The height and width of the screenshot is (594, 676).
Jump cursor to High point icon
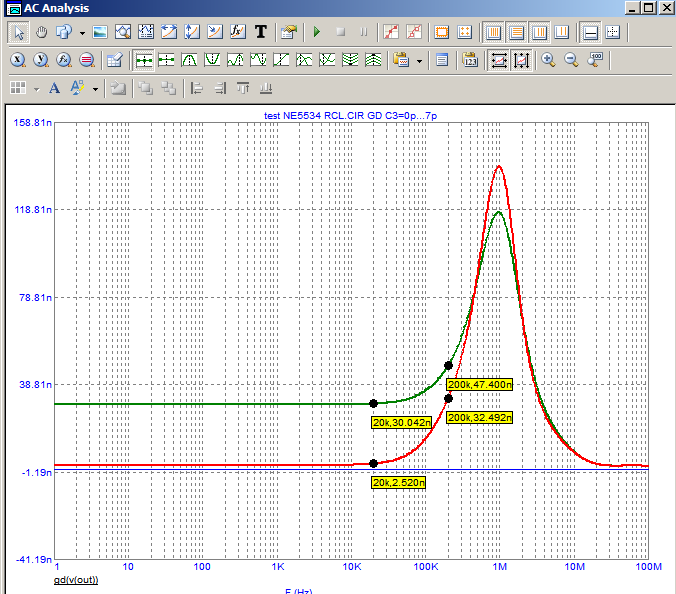tap(235, 60)
